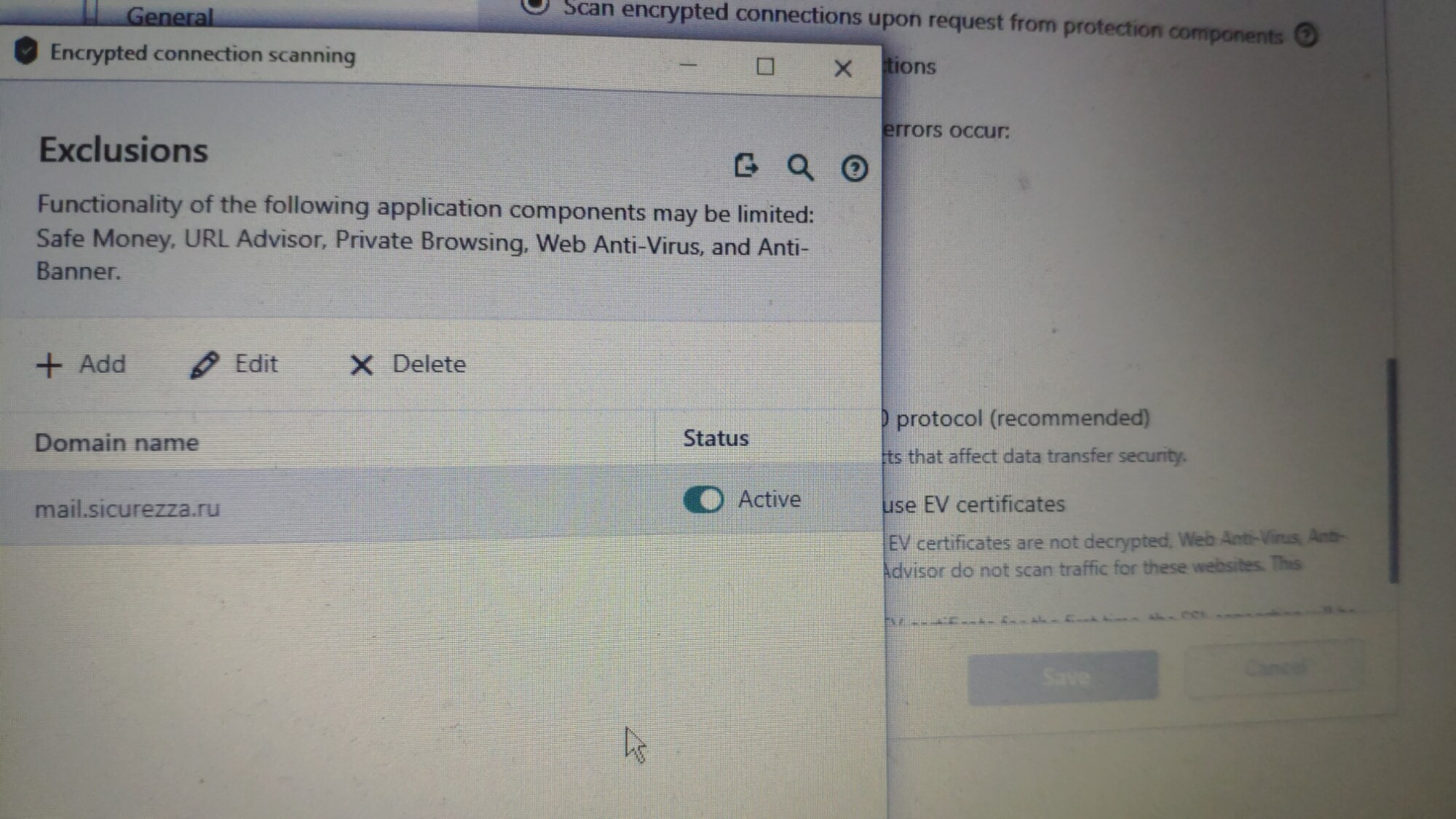Click the Save button
The height and width of the screenshot is (819, 1456).
coord(1063,677)
